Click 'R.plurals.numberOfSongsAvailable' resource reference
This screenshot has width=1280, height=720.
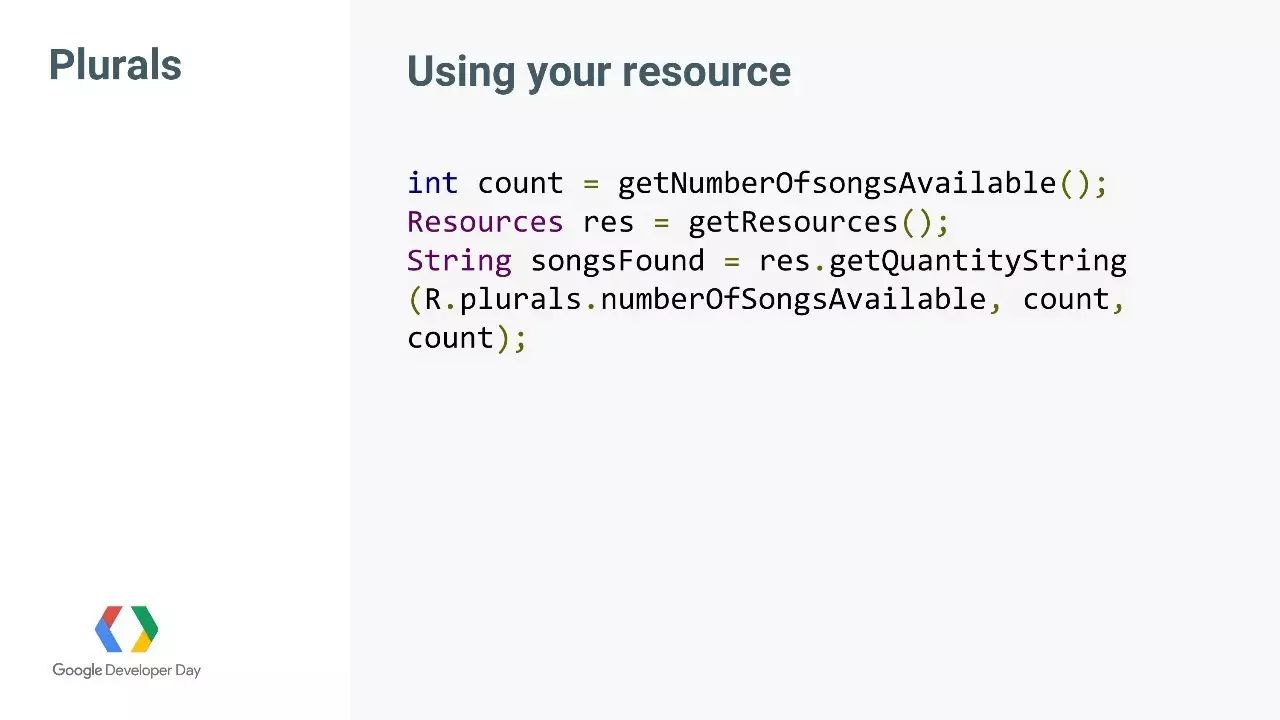[x=705, y=299]
